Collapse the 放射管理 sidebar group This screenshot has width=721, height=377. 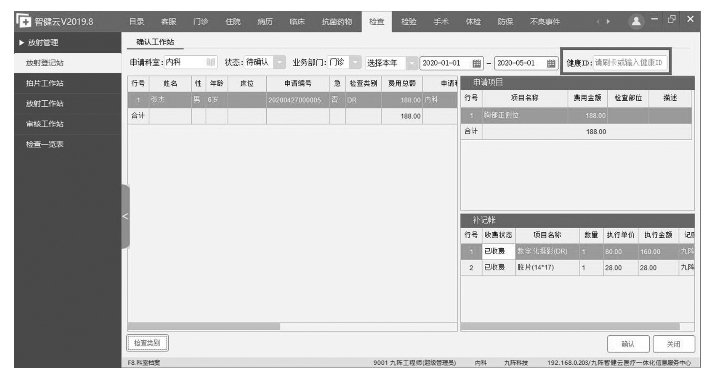point(68,42)
